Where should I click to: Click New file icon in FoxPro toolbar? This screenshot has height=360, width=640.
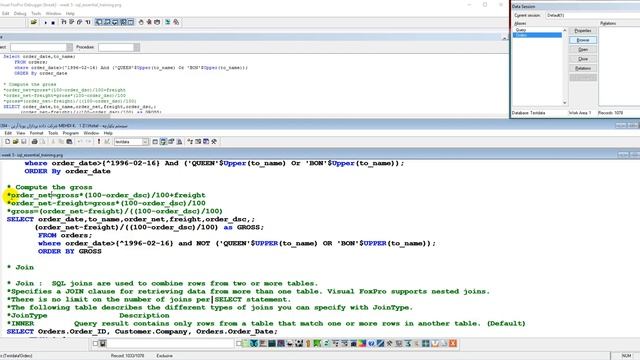(7, 142)
